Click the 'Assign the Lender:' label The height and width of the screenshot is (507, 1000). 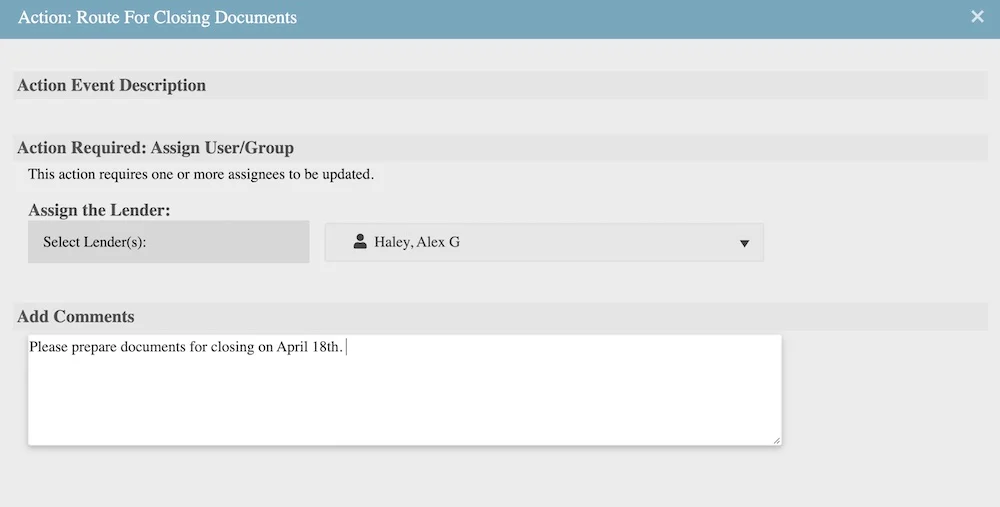click(x=99, y=210)
